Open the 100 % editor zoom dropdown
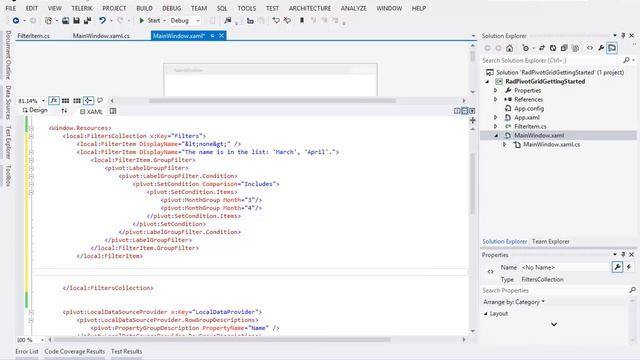The image size is (640, 360). (42, 340)
